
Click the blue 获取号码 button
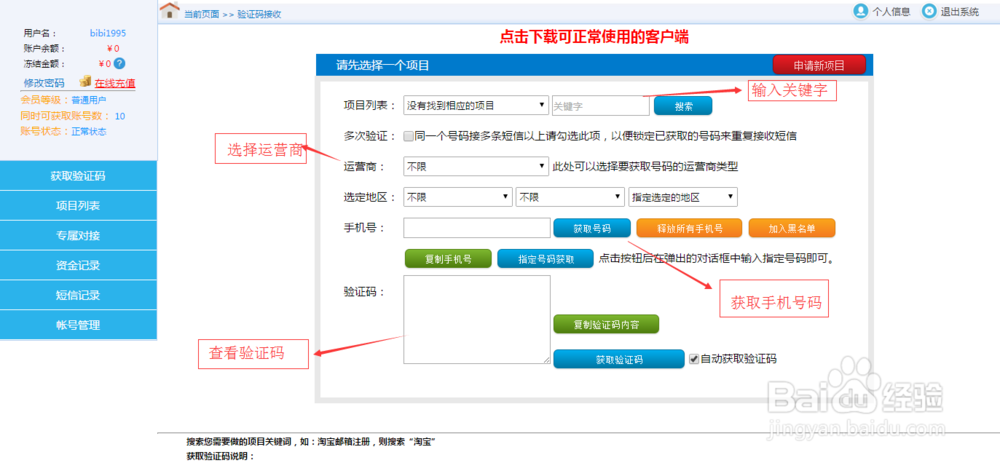pos(592,228)
